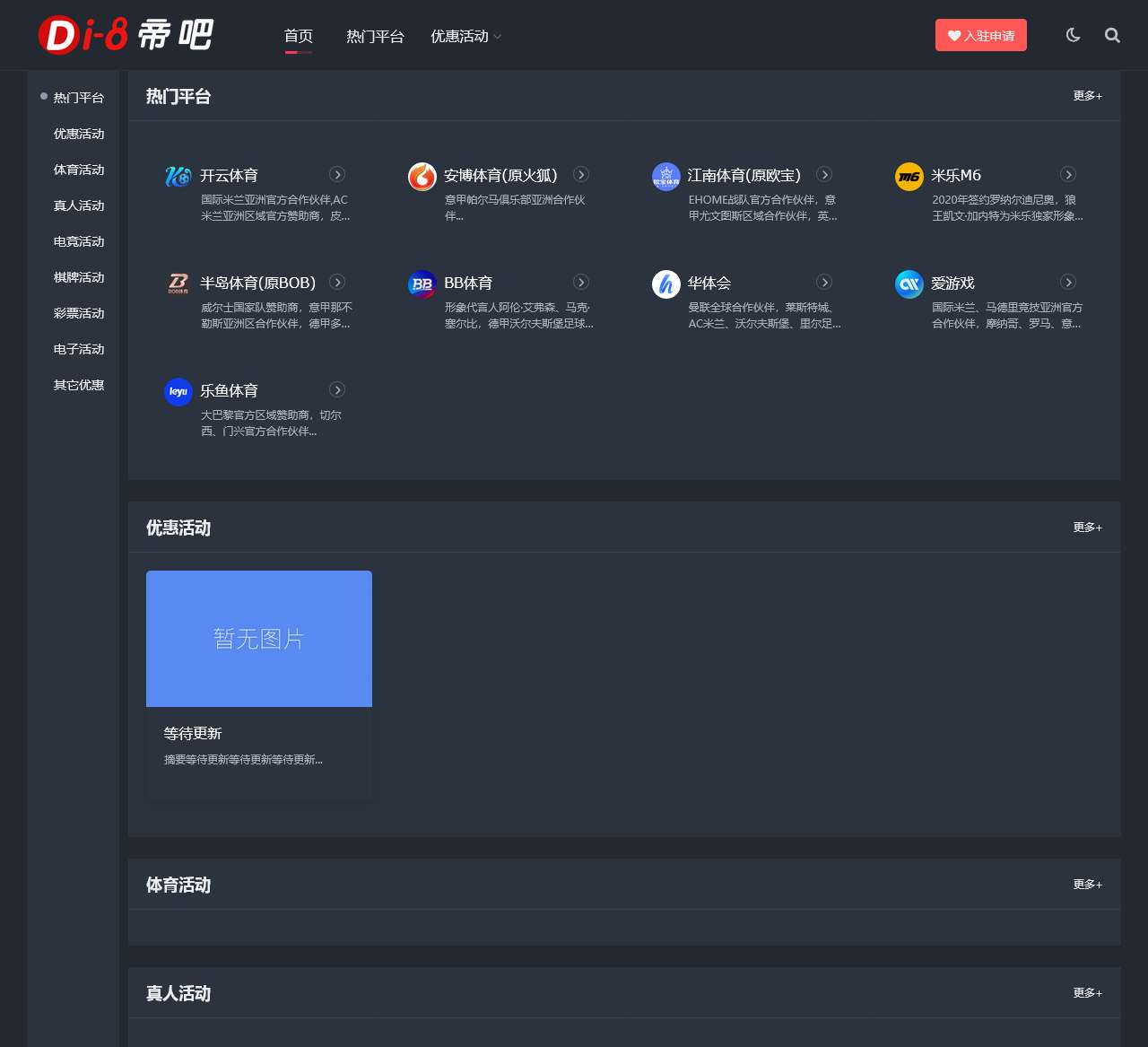
Task: Click 华体会 platform title
Action: [709, 283]
